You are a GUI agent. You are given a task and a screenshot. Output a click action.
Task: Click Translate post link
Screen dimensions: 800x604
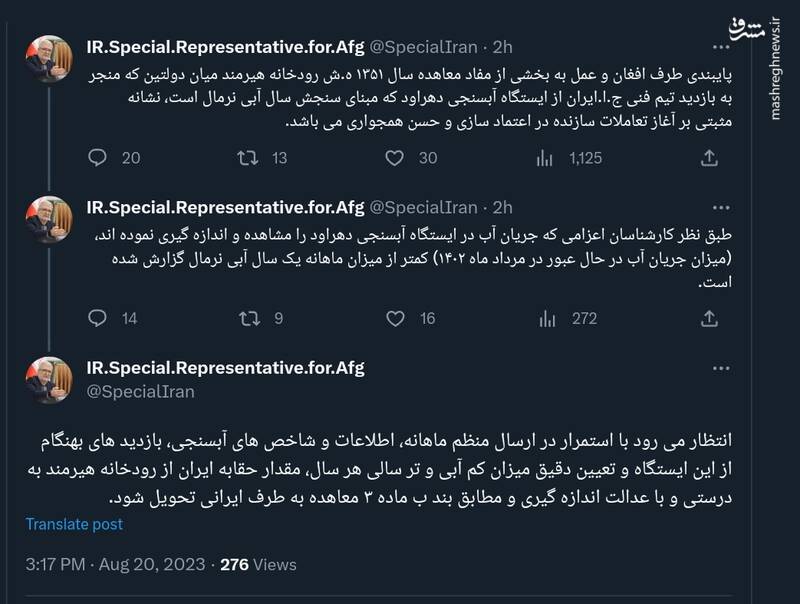point(74,524)
